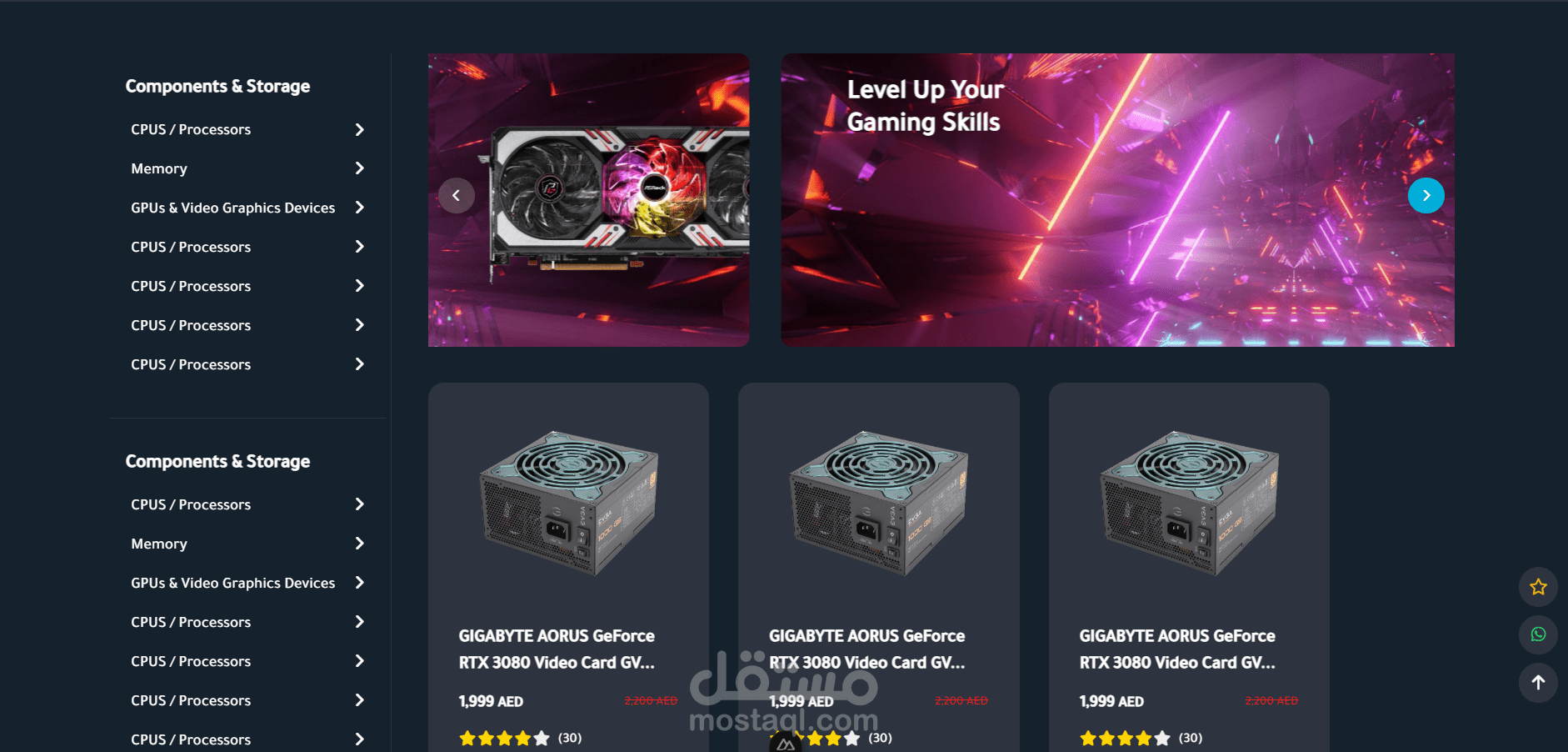The height and width of the screenshot is (752, 1568).
Task: Click the dark logo badge at bottom
Action: click(x=786, y=742)
